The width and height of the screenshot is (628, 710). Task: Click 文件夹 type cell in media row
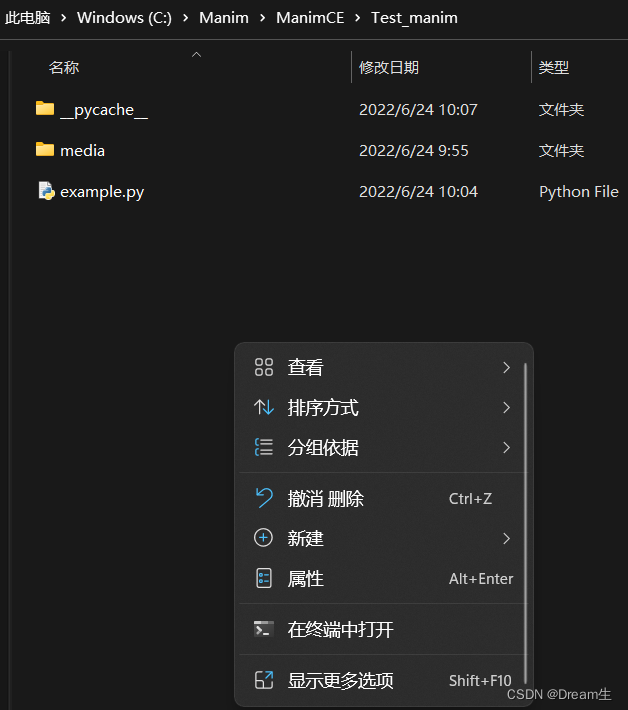tap(561, 150)
